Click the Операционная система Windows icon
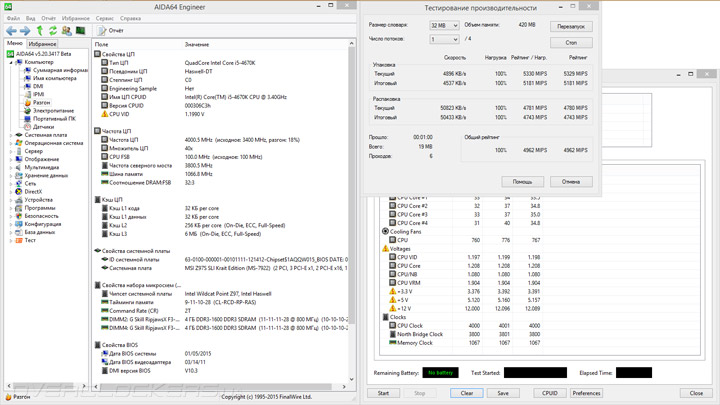 pos(19,143)
